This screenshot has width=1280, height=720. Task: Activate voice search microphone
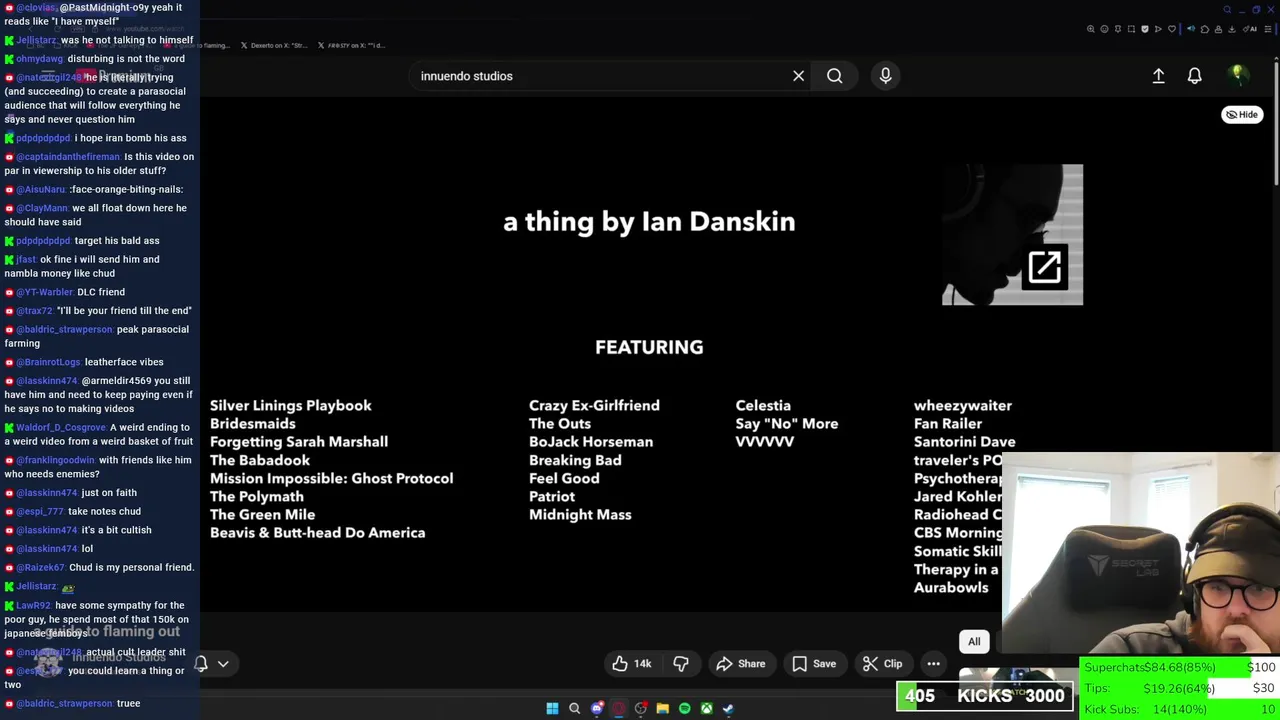point(885,76)
